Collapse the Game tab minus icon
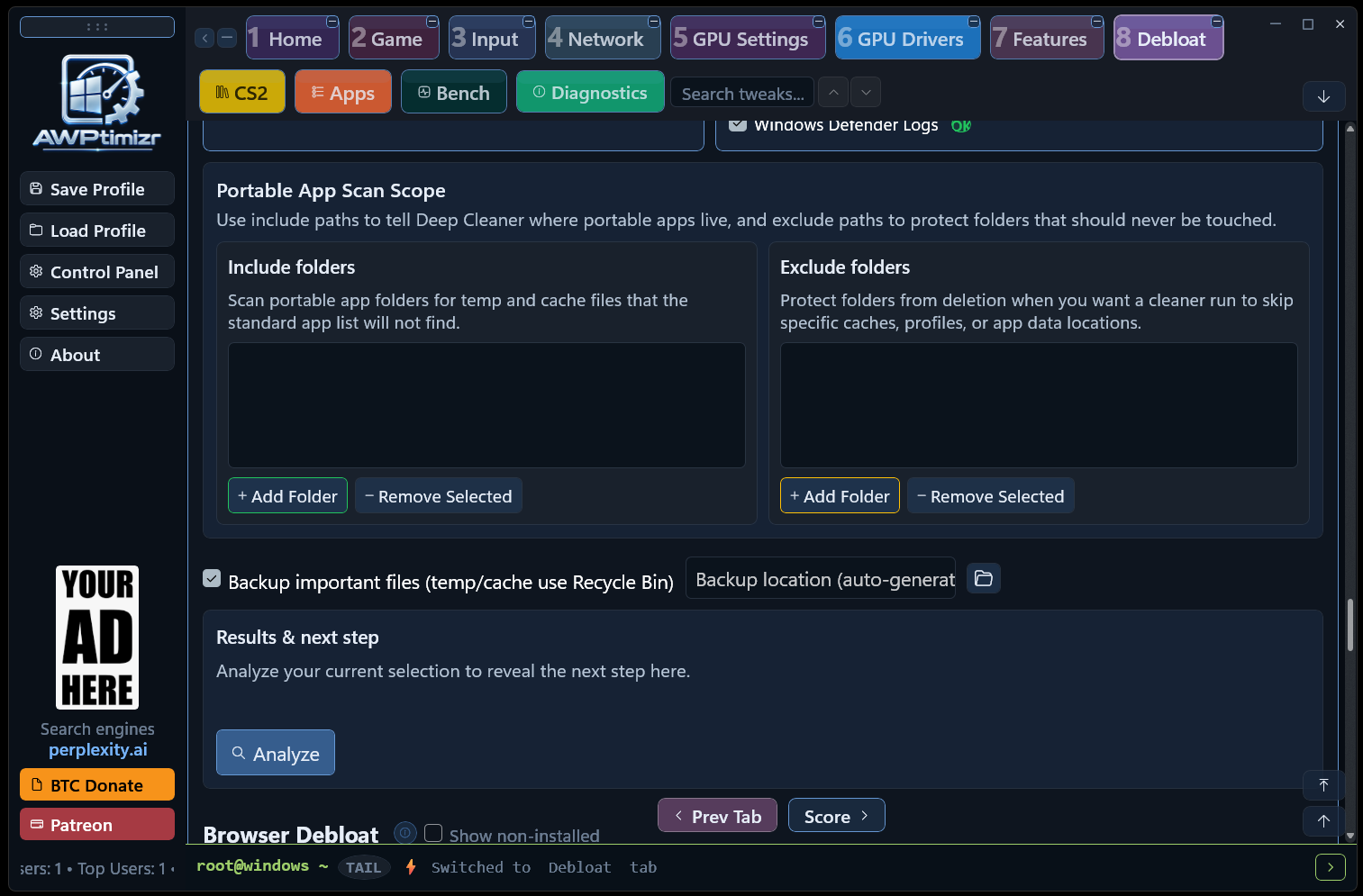This screenshot has width=1363, height=896. pyautogui.click(x=432, y=22)
